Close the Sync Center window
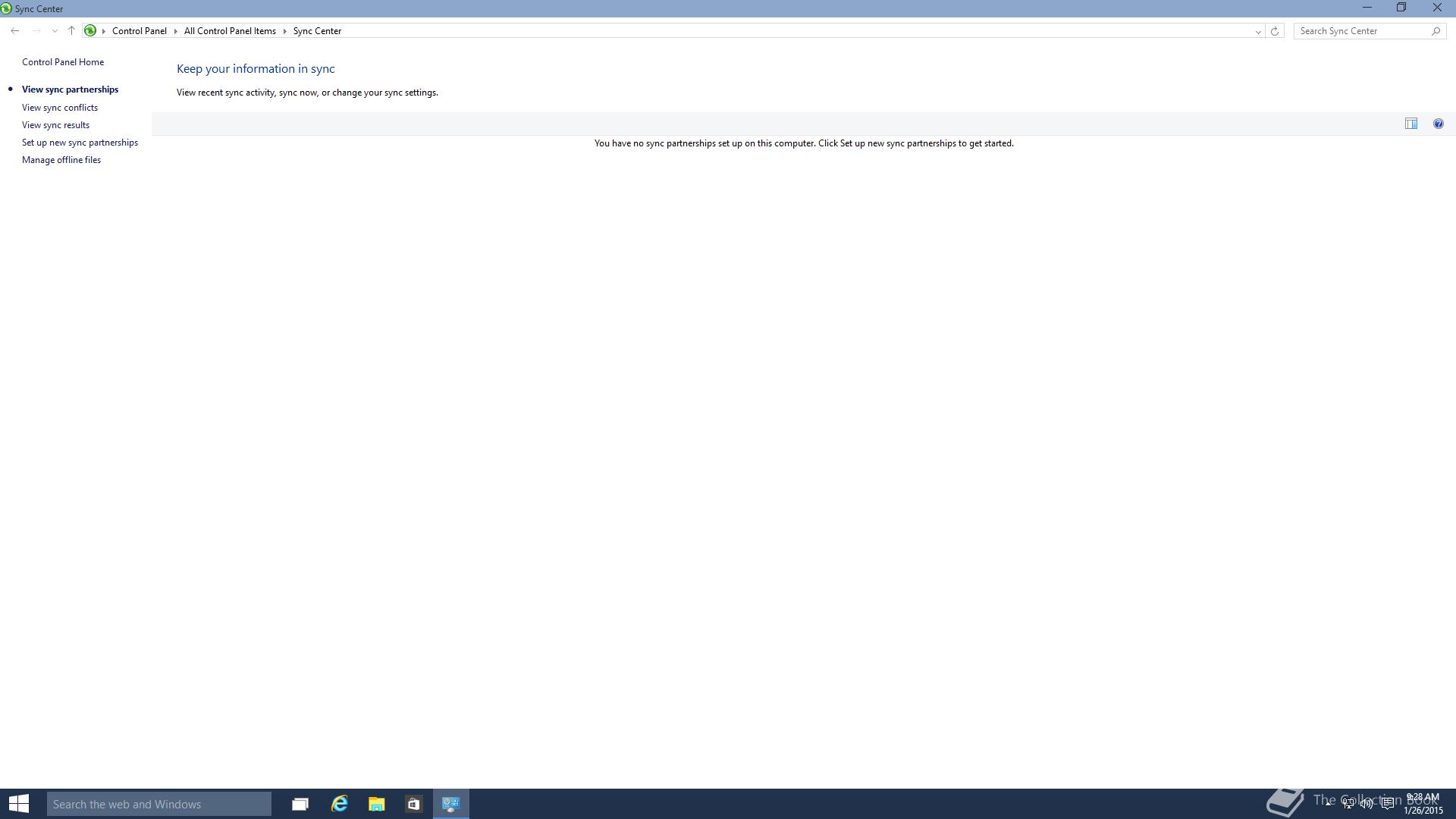The width and height of the screenshot is (1456, 819). pos(1437,8)
